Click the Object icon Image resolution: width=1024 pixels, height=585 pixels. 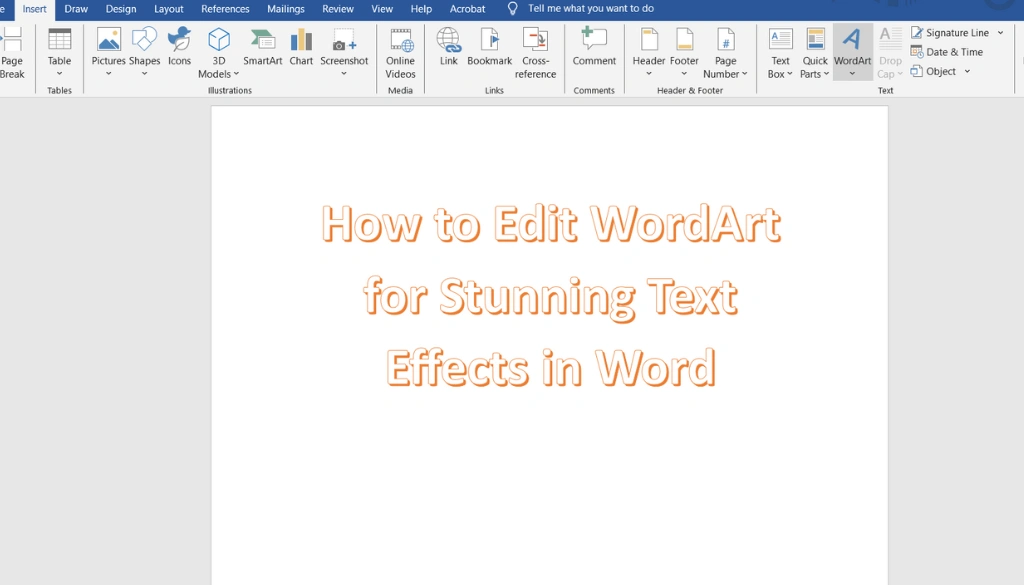(917, 71)
